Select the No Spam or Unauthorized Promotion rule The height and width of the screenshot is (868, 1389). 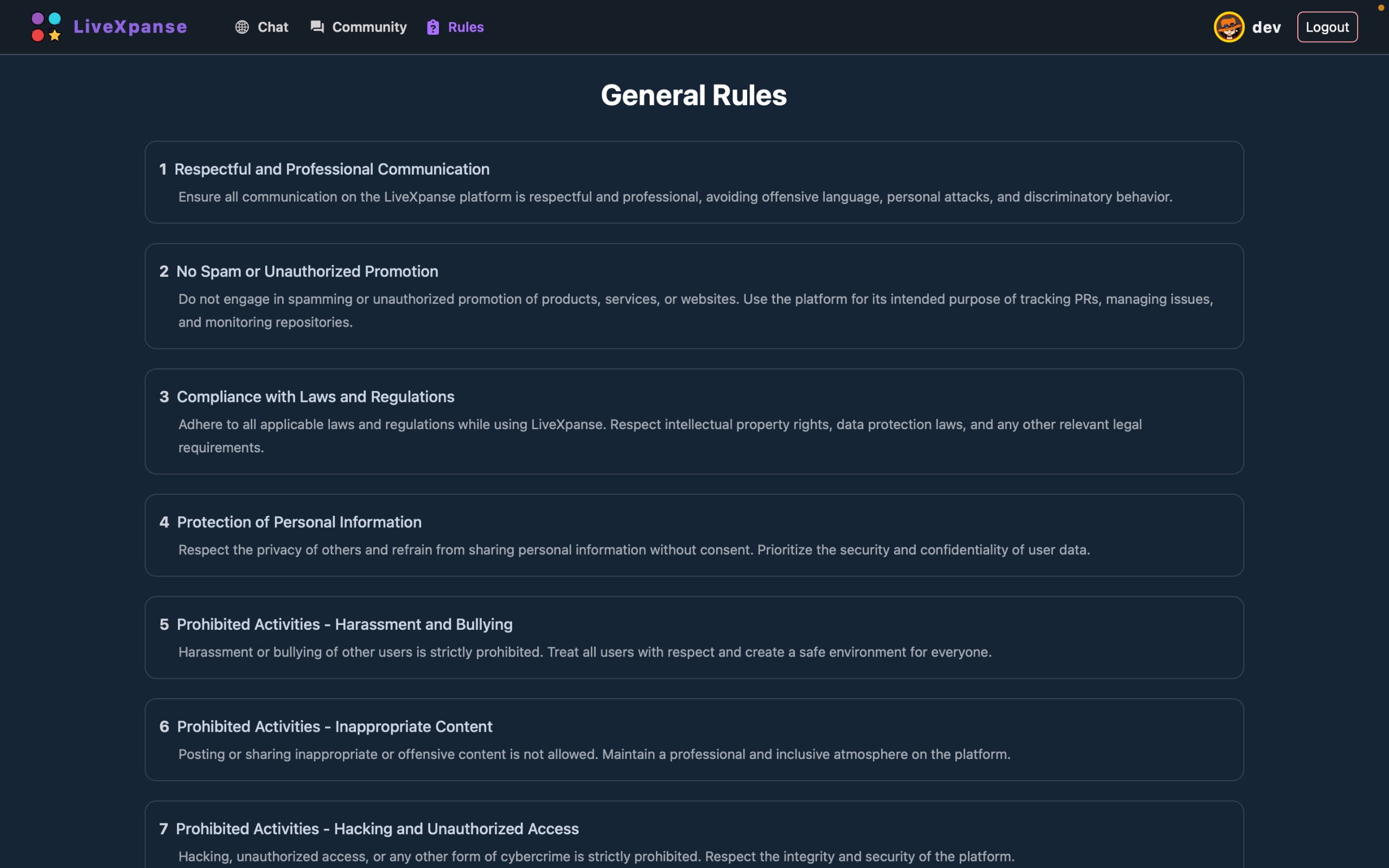(x=693, y=296)
